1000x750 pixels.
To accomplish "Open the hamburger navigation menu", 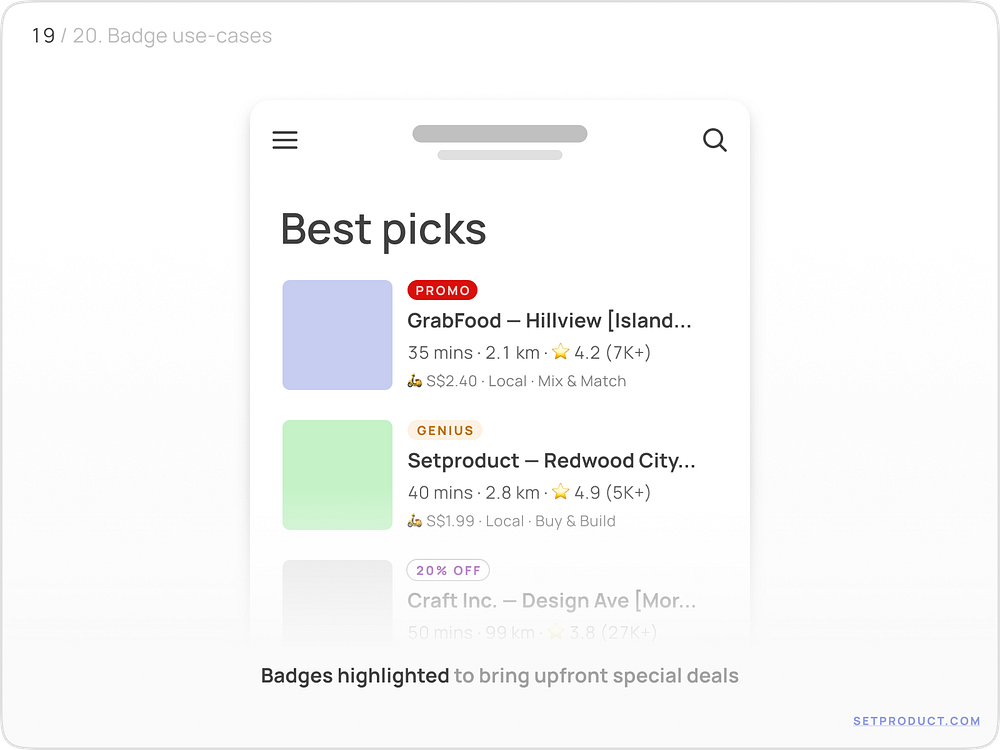I will [x=285, y=140].
